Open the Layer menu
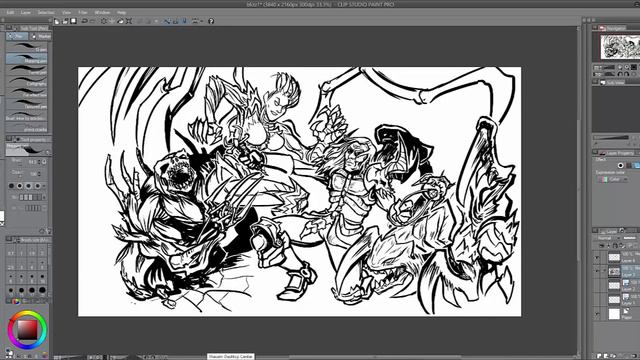640x360 pixels. (26, 12)
